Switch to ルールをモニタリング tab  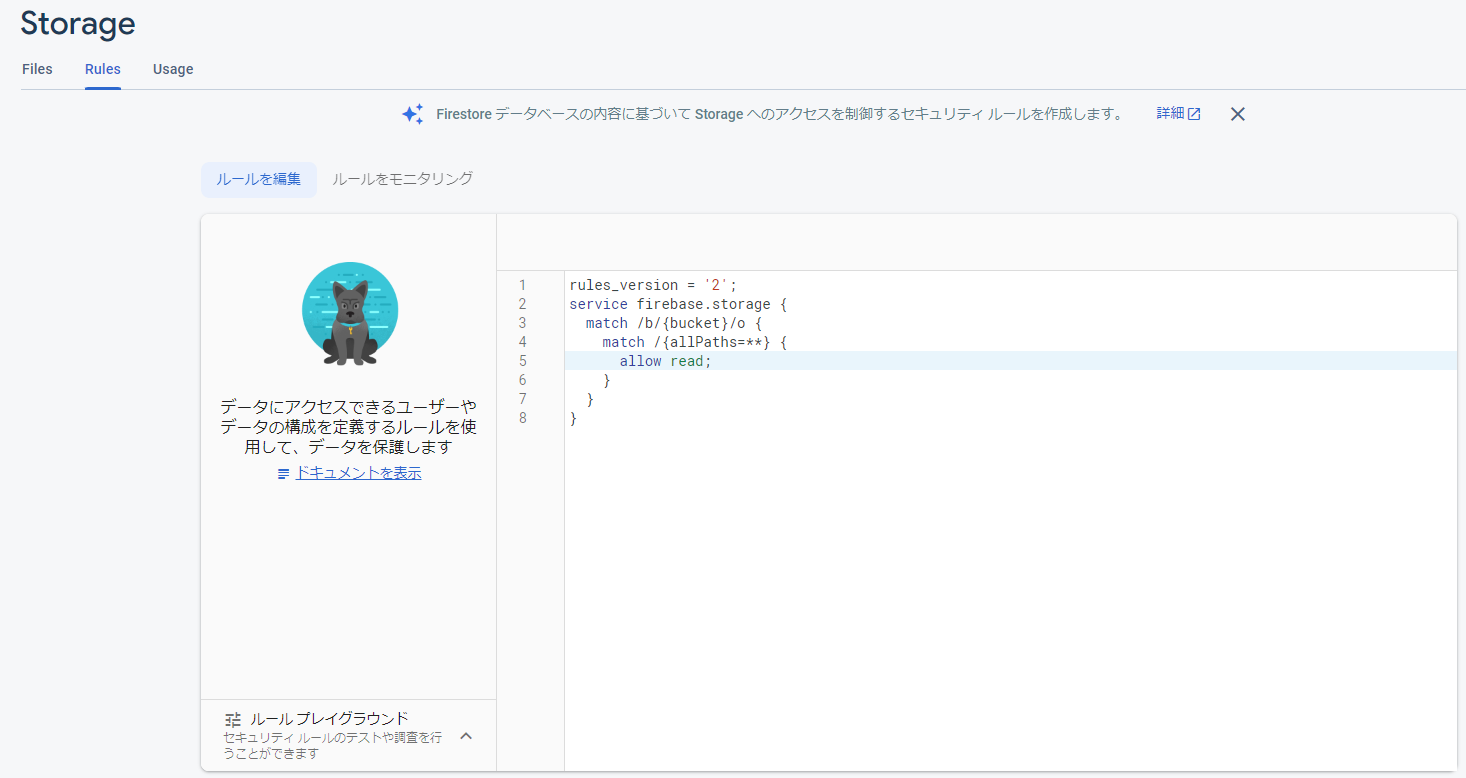[x=402, y=179]
